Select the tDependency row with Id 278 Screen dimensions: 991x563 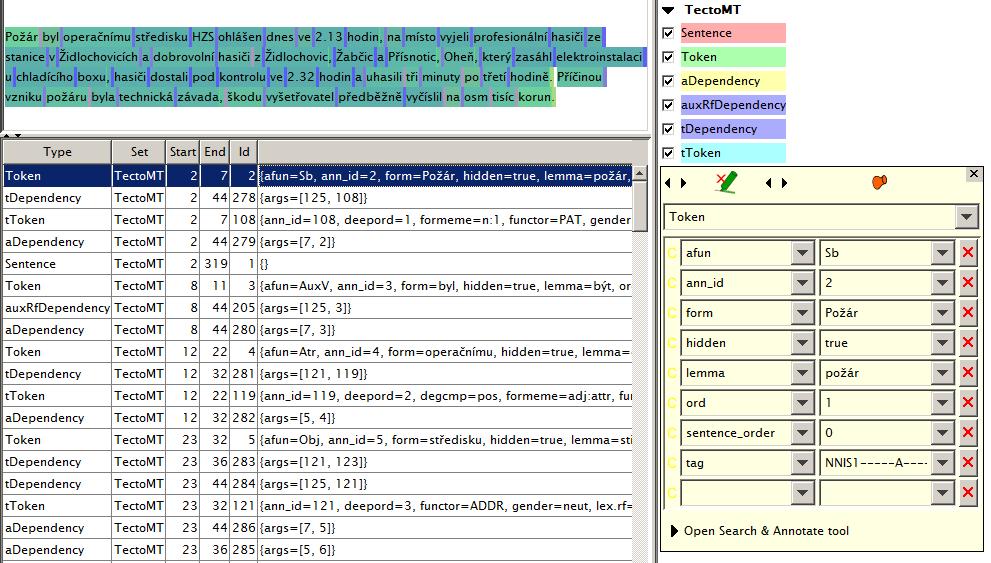317,198
